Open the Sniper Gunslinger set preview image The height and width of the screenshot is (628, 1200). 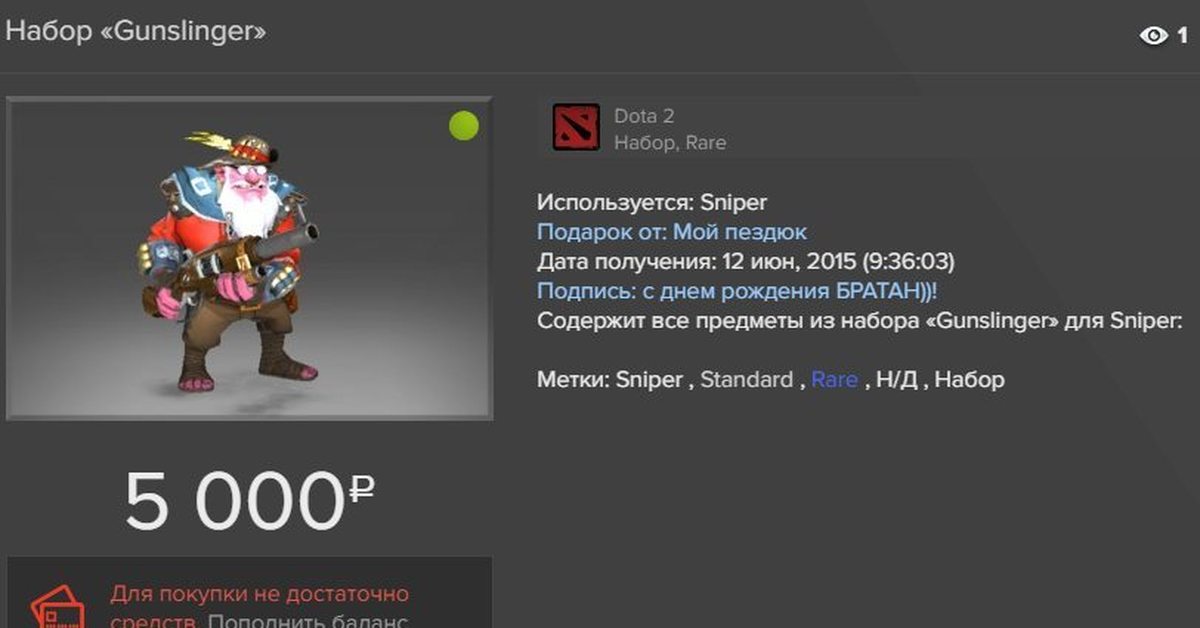click(x=250, y=258)
